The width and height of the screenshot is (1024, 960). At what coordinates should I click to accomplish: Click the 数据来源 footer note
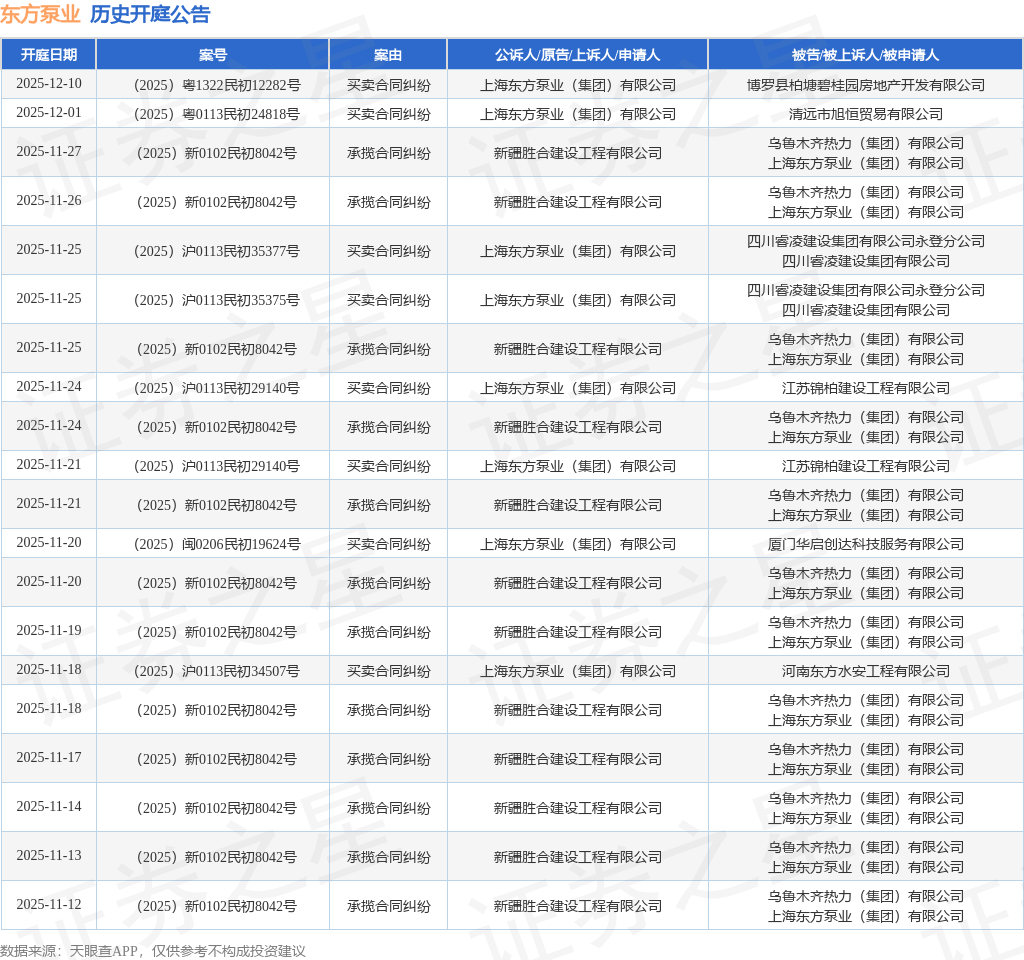click(x=153, y=951)
